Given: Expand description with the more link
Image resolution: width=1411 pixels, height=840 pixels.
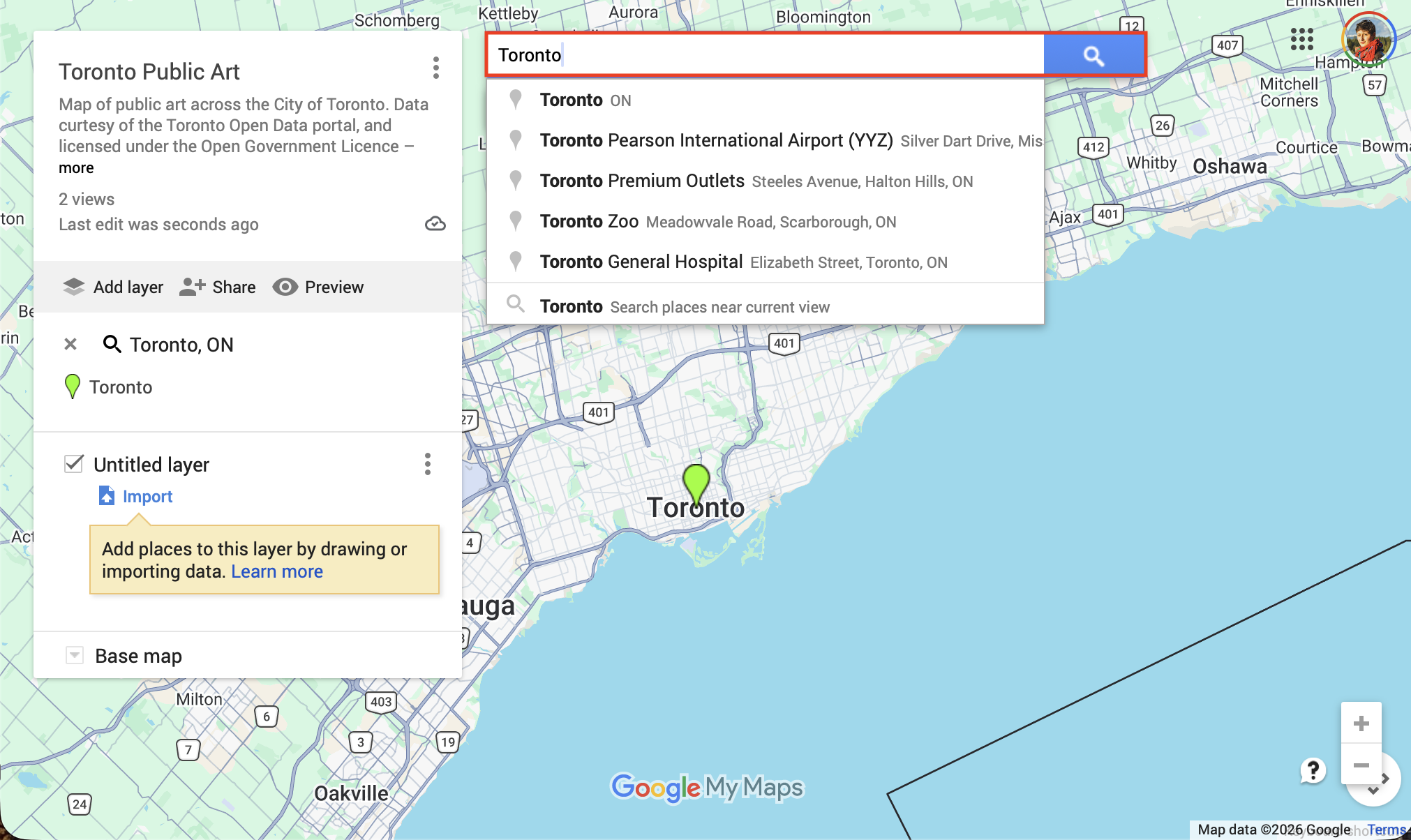Looking at the screenshot, I should 76,168.
